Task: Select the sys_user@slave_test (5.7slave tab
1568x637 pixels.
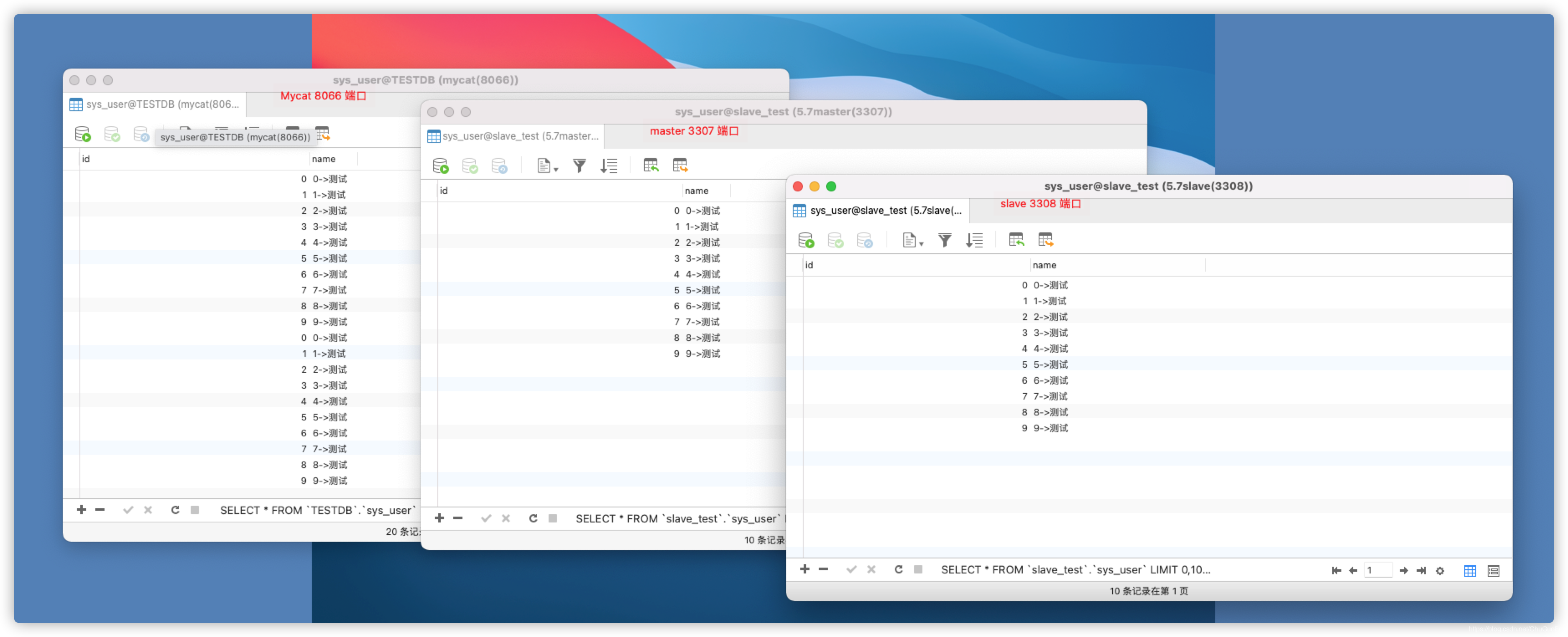Action: [878, 211]
